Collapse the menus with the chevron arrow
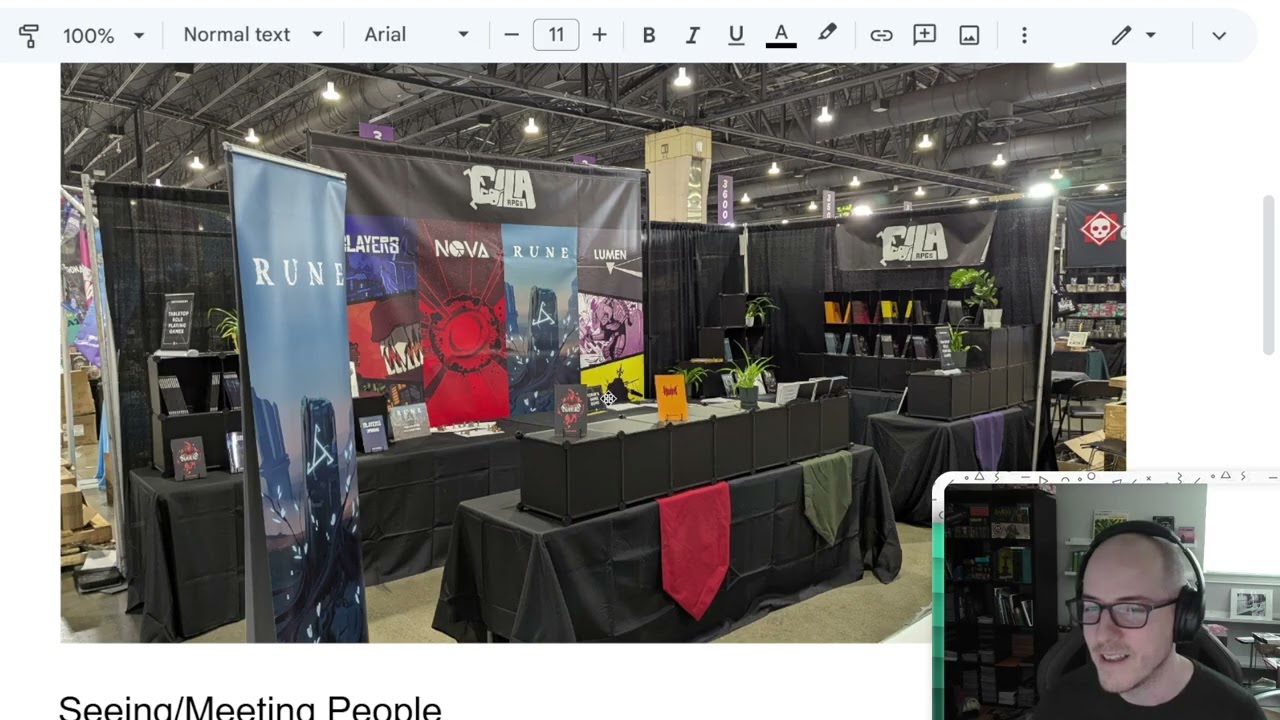 (x=1219, y=35)
